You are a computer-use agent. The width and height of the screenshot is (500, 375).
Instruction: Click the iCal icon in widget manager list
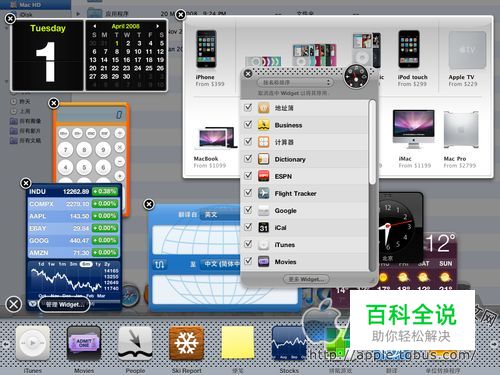[x=264, y=227]
